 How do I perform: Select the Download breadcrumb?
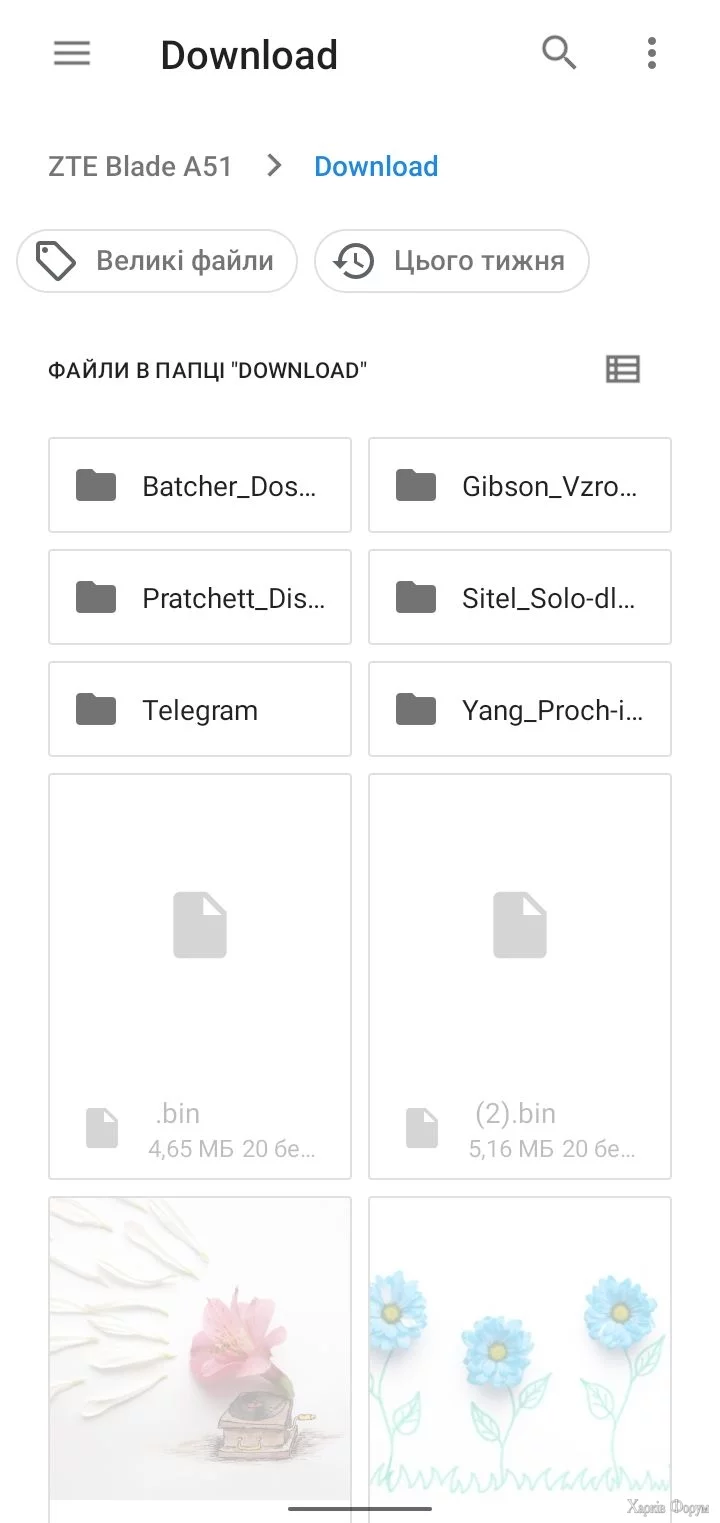376,166
